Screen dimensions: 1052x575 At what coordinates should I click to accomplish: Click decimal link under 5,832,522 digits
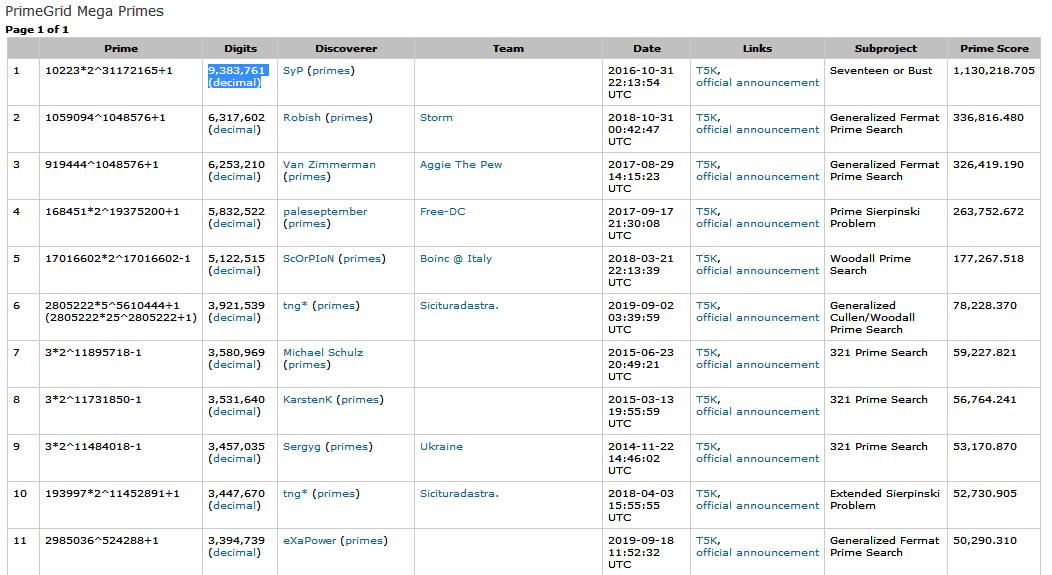pyautogui.click(x=234, y=224)
